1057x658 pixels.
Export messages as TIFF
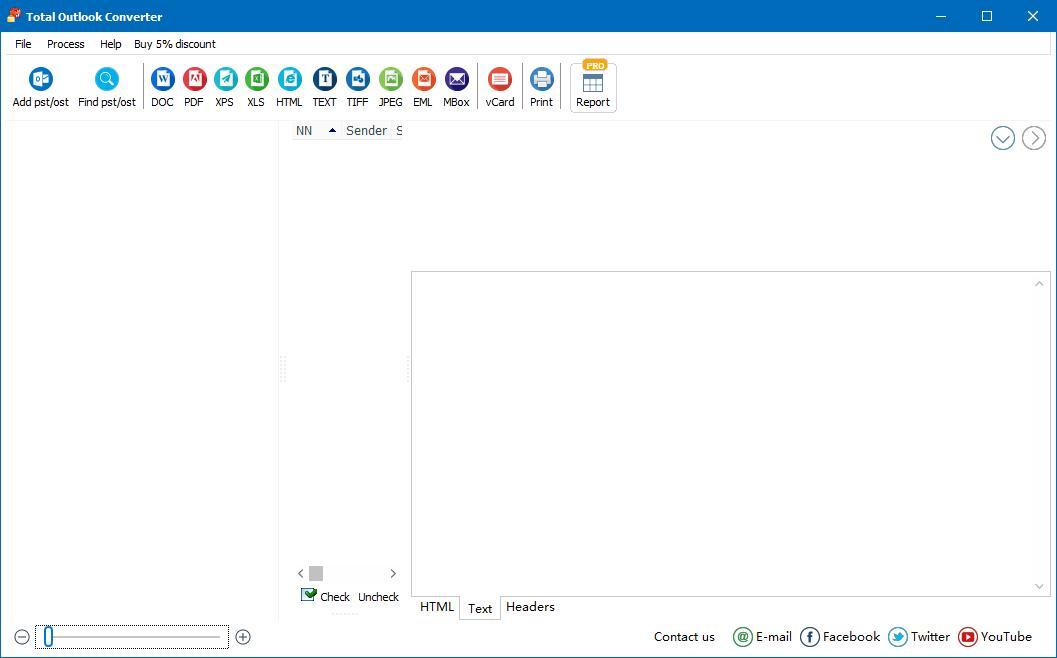coord(357,80)
